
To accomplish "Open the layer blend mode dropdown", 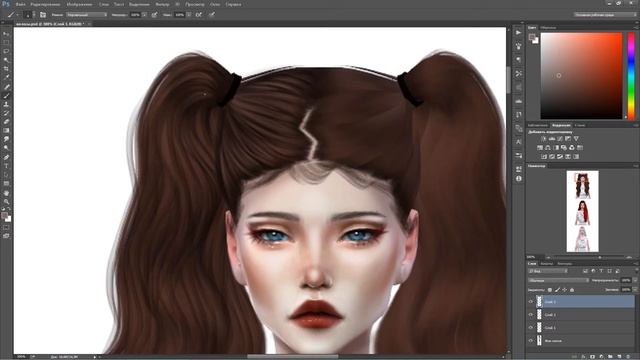I will (x=558, y=280).
